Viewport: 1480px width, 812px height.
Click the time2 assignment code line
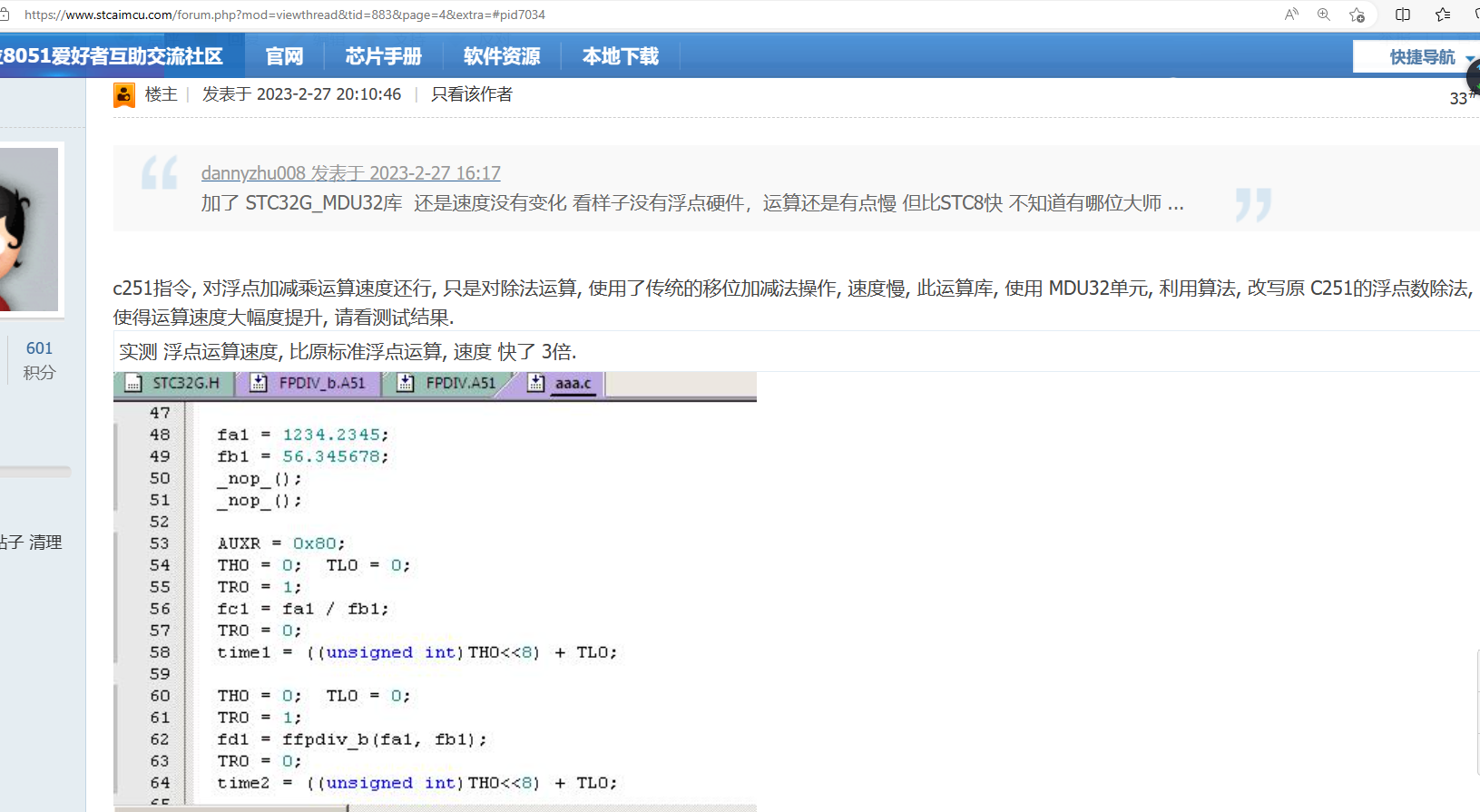pos(417,783)
